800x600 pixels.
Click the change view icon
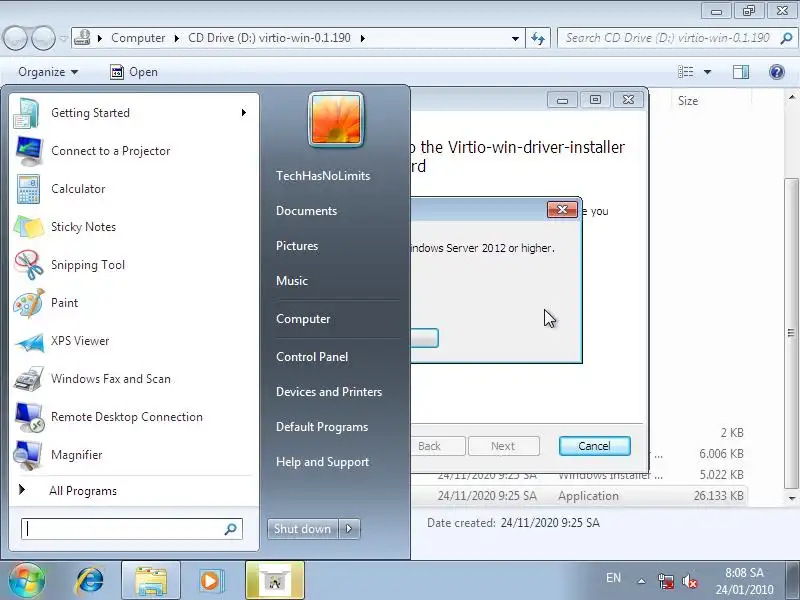pyautogui.click(x=686, y=72)
